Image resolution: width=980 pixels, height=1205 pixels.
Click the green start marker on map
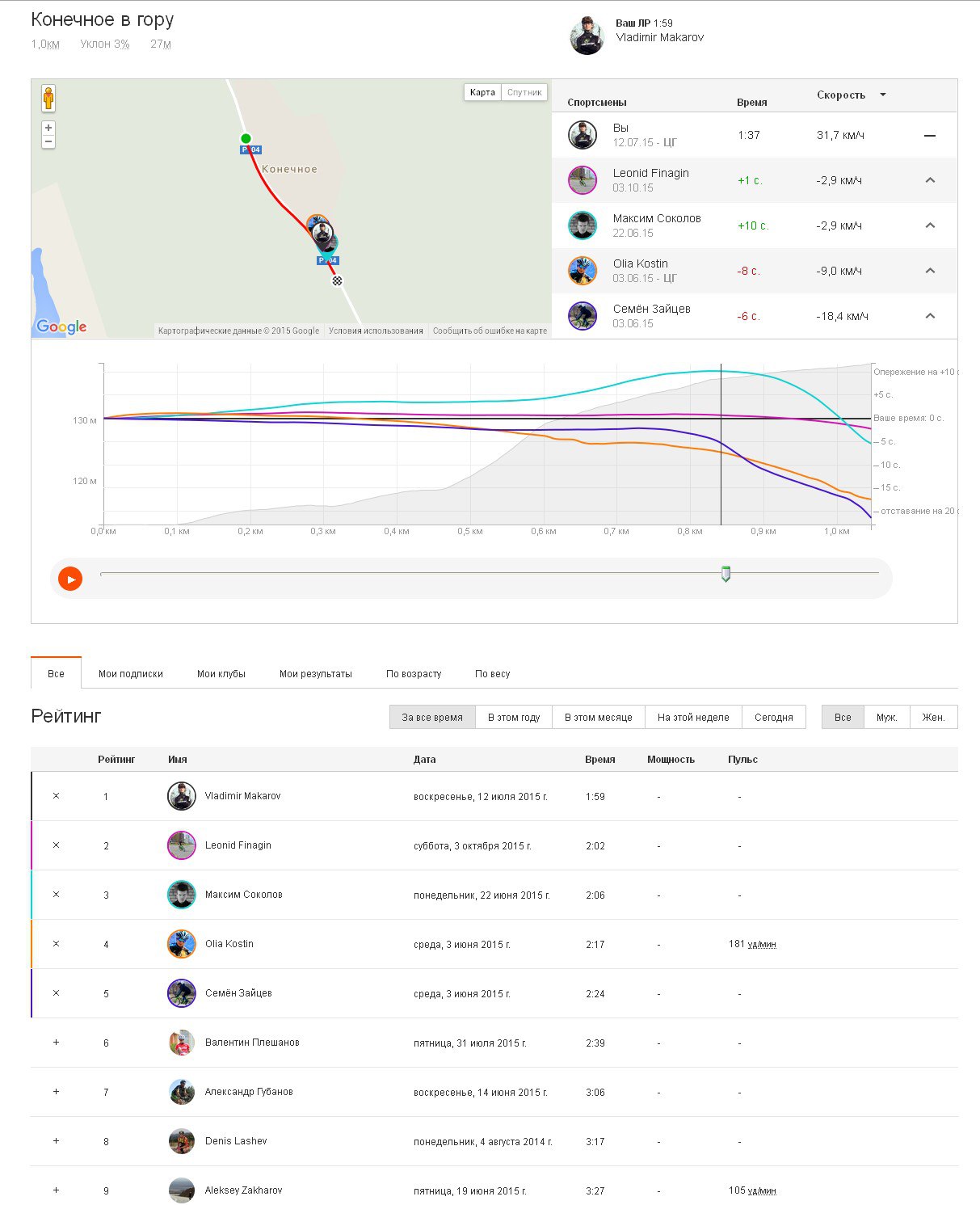pos(246,138)
